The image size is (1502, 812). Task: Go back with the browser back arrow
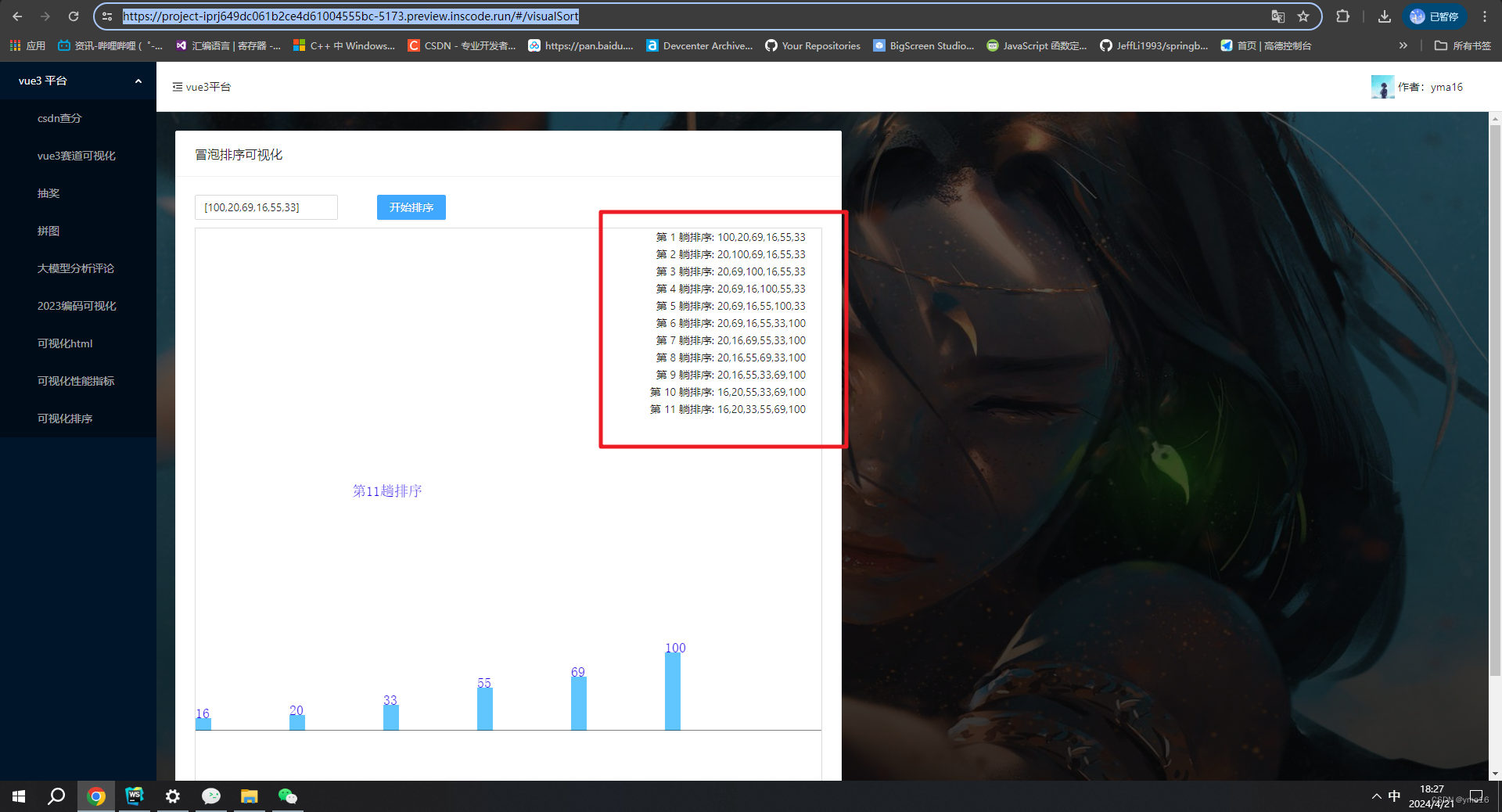click(17, 16)
